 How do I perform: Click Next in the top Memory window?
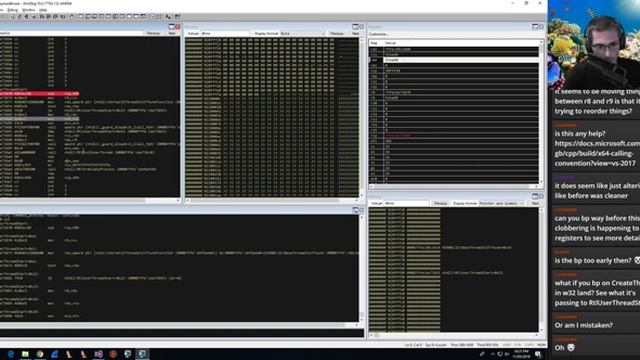356,33
